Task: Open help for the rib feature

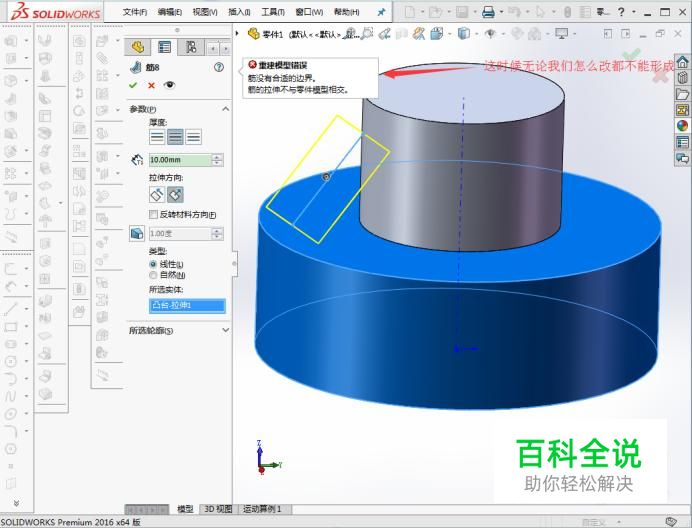Action: click(x=219, y=67)
